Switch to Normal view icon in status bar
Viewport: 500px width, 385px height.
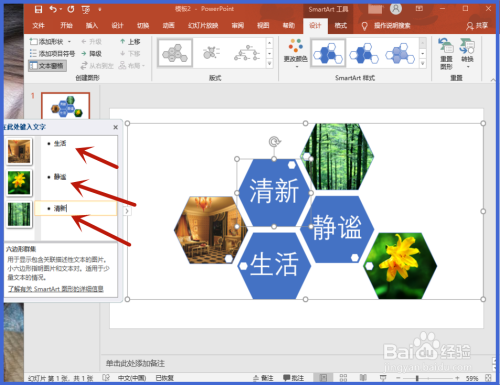pos(323,378)
